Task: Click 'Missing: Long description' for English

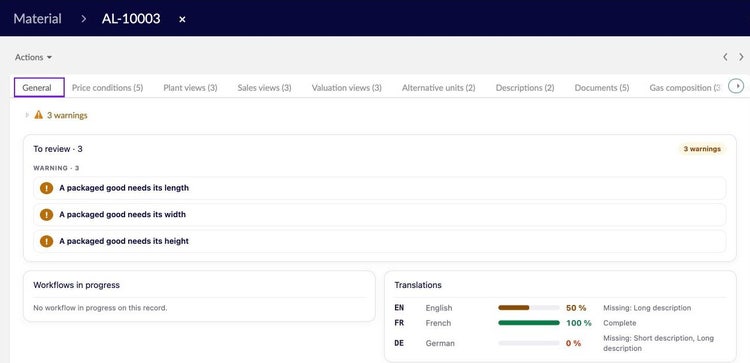Action: pyautogui.click(x=647, y=308)
